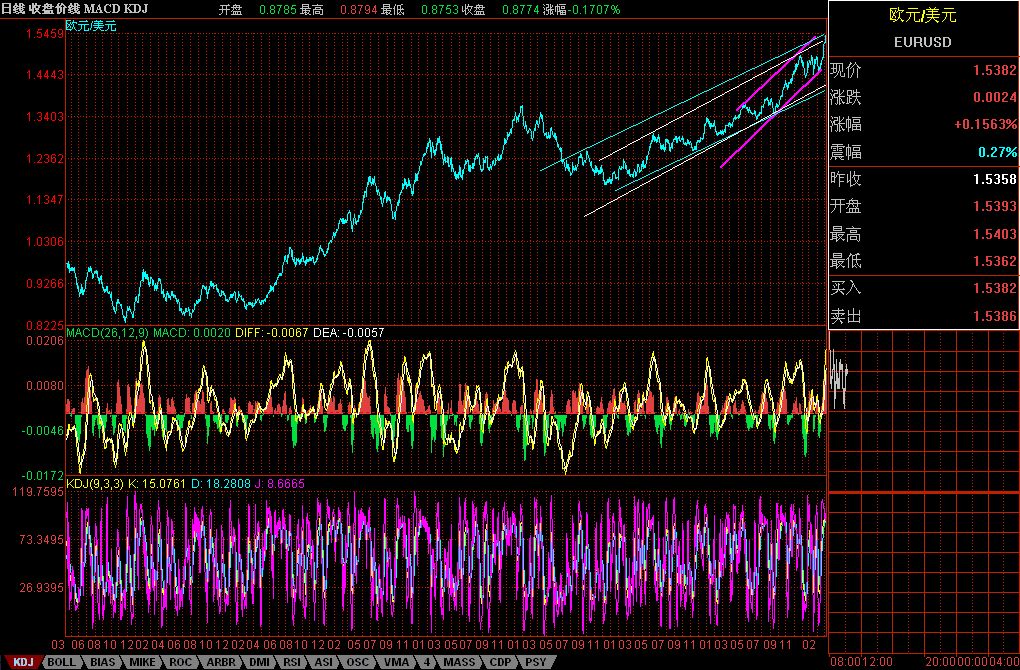Screen dimensions: 1020x670
Task: Switch to the BOLL indicator tab
Action: pos(60,662)
